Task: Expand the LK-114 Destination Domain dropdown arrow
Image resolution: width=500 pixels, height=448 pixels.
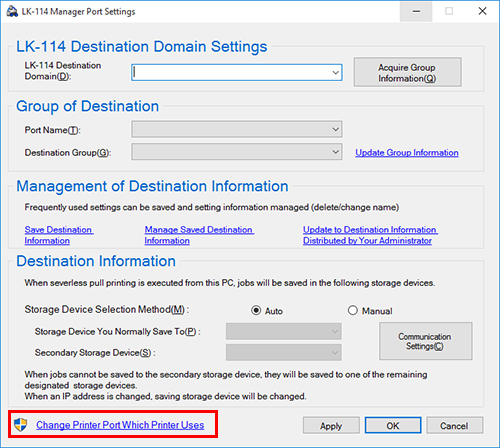Action: pyautogui.click(x=335, y=72)
